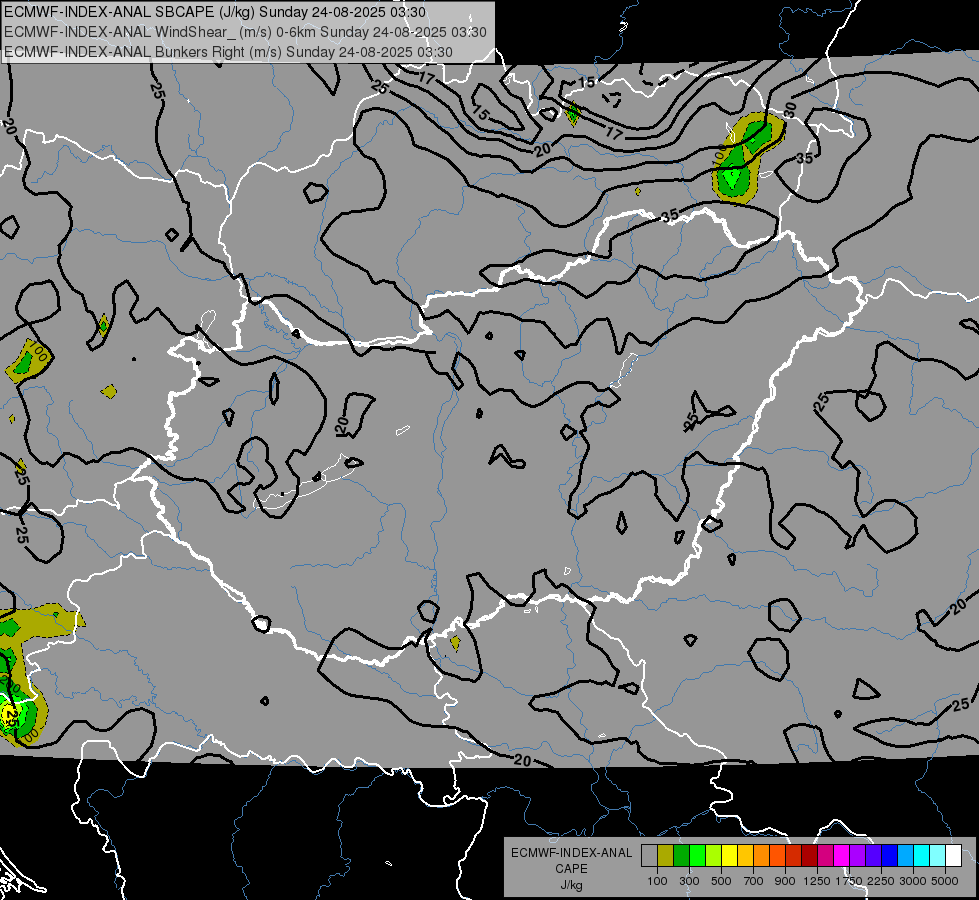The image size is (979, 900).
Task: Click the legend value 2250
Action: point(881,881)
